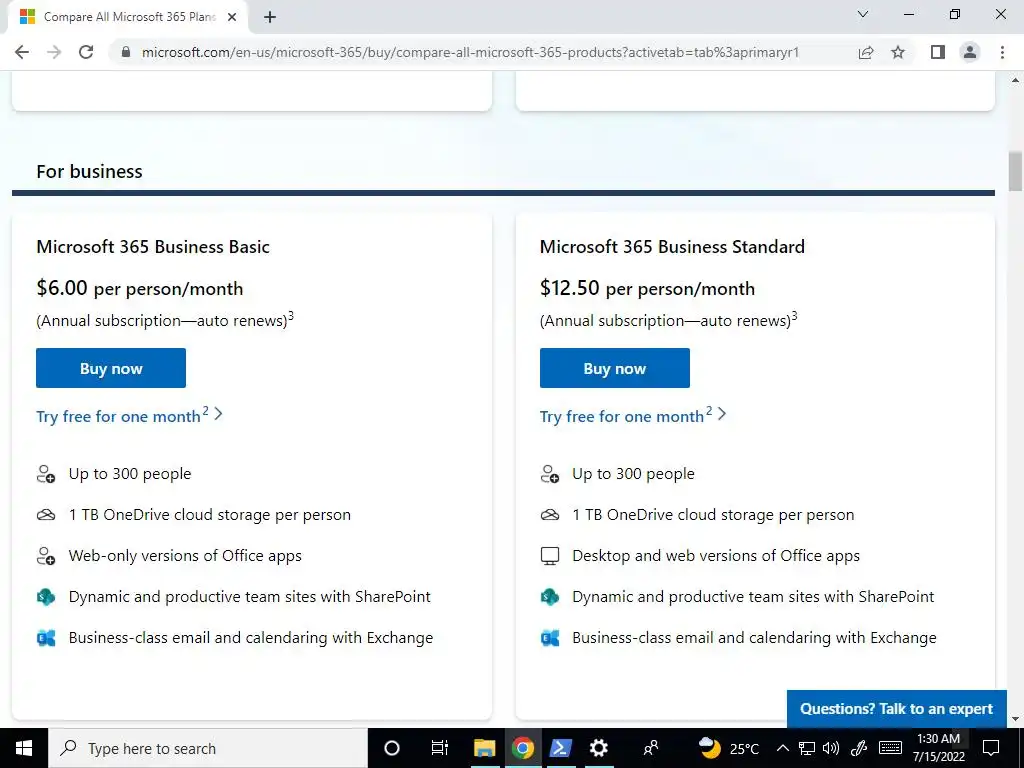Screen dimensions: 1024x768
Task: Click Desktop and web versions of Office apps
Action: pos(716,556)
